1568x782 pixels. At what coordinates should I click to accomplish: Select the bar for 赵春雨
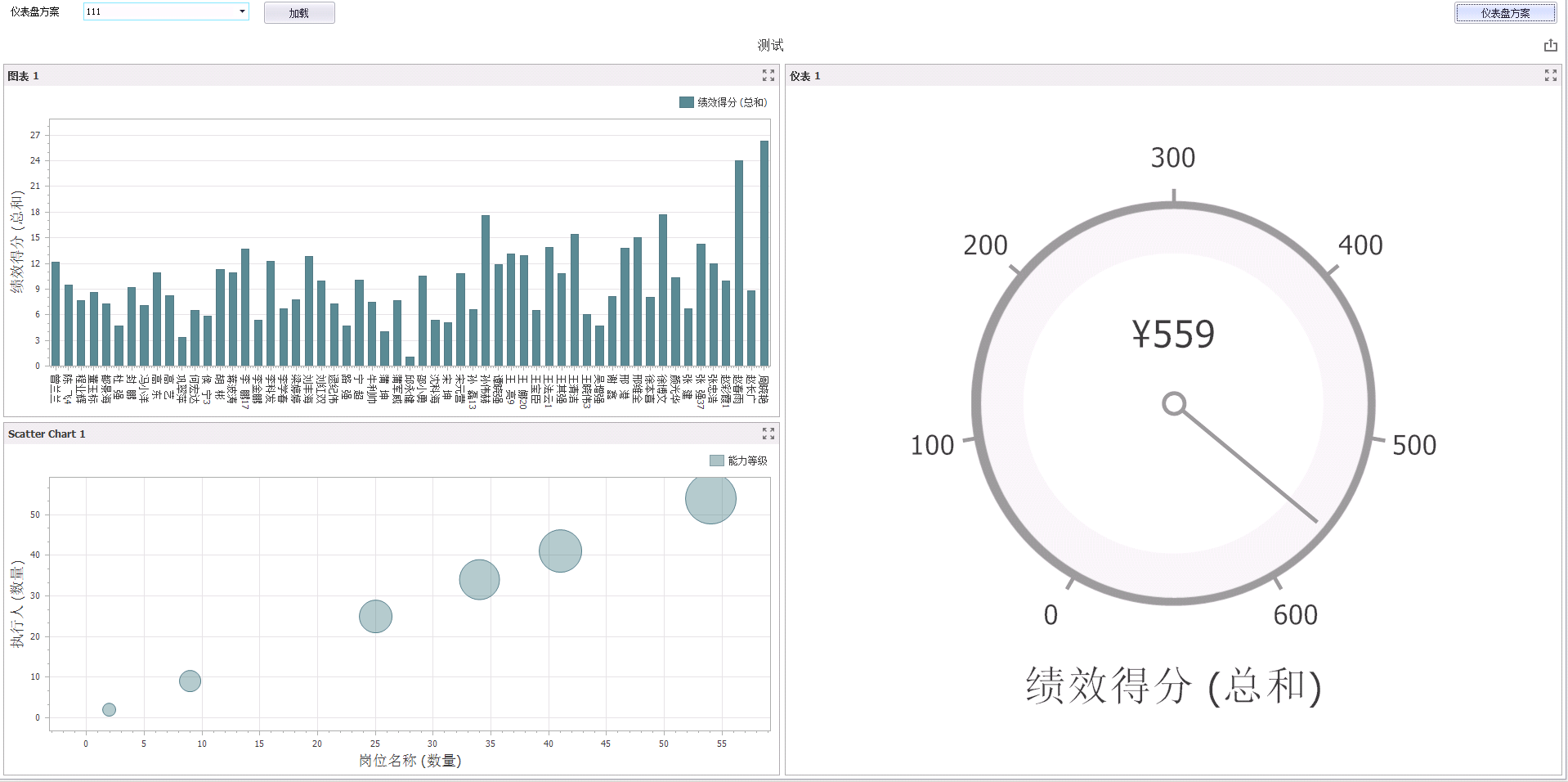point(739,263)
